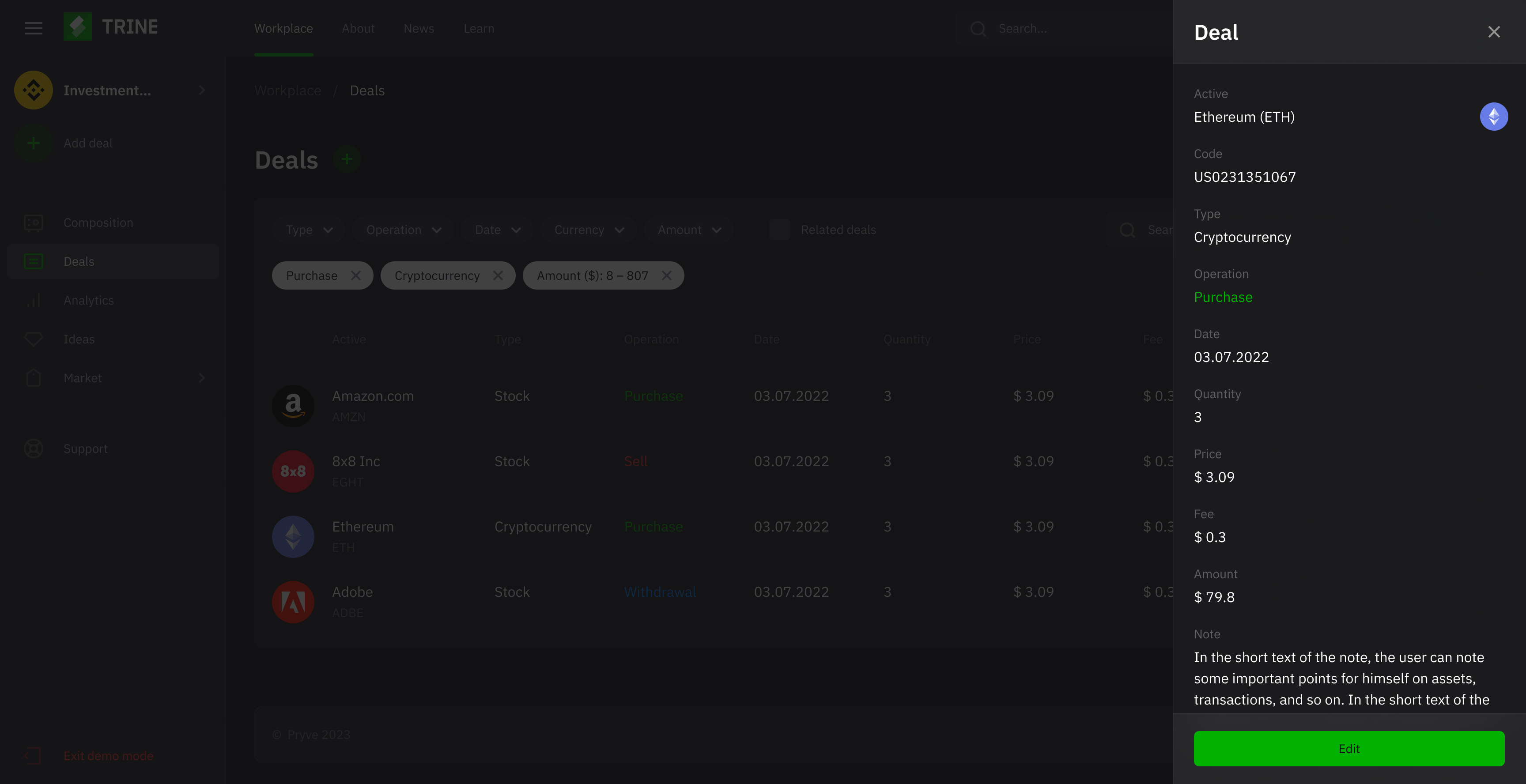The height and width of the screenshot is (784, 1526).
Task: Open Composition in the sidebar
Action: pos(98,222)
